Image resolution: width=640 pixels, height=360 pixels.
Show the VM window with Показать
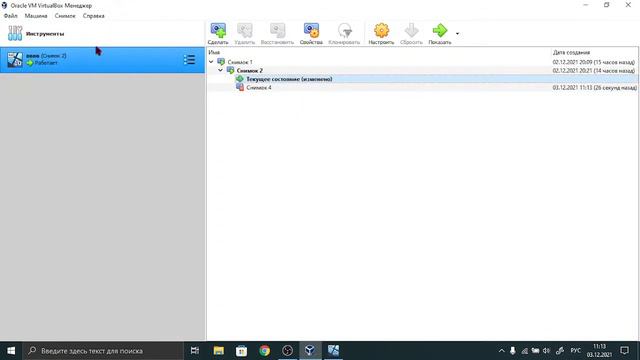[x=440, y=34]
